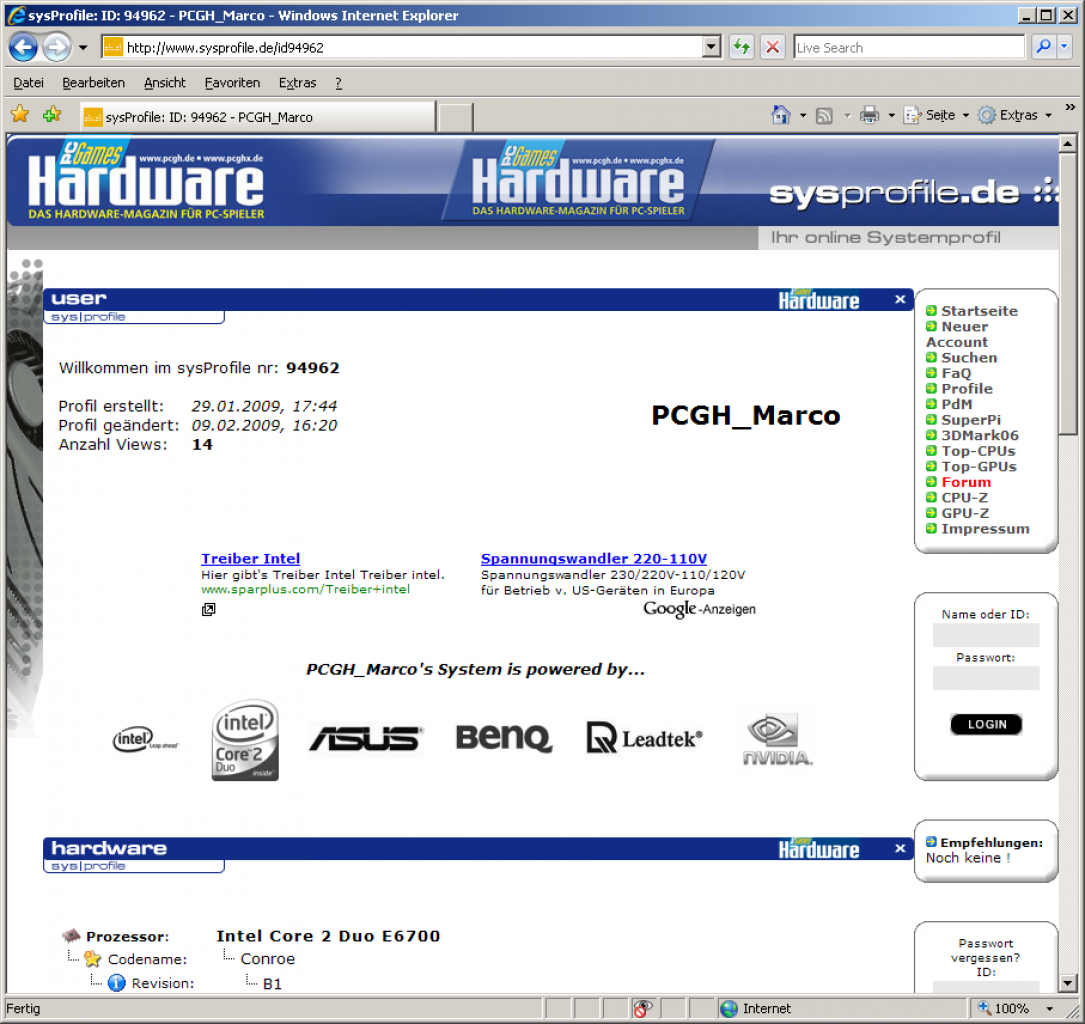The height and width of the screenshot is (1024, 1085).
Task: Open search provider options dropdown
Action: click(x=1064, y=47)
